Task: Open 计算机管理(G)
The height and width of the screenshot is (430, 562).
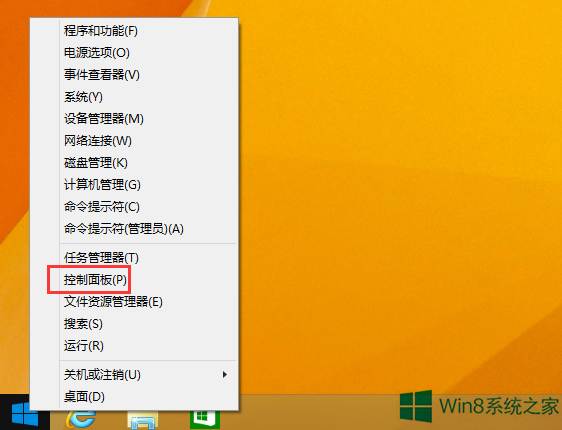Action: click(x=148, y=185)
